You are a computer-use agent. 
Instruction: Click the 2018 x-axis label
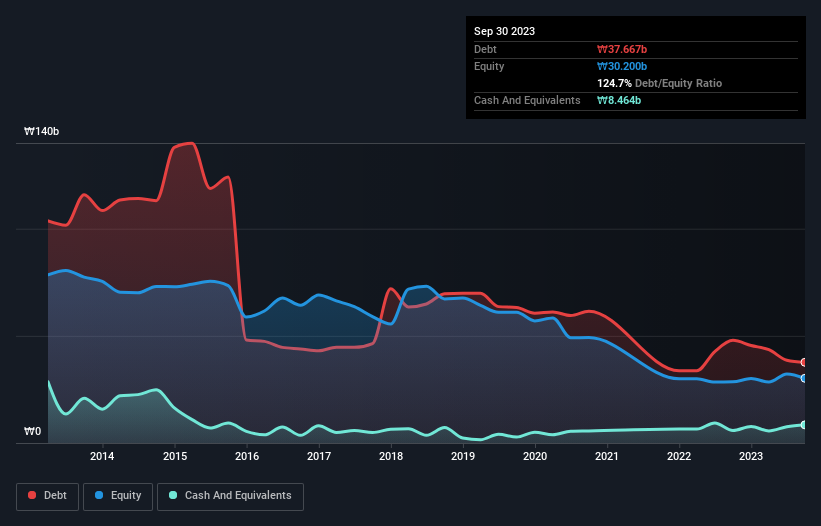click(391, 456)
